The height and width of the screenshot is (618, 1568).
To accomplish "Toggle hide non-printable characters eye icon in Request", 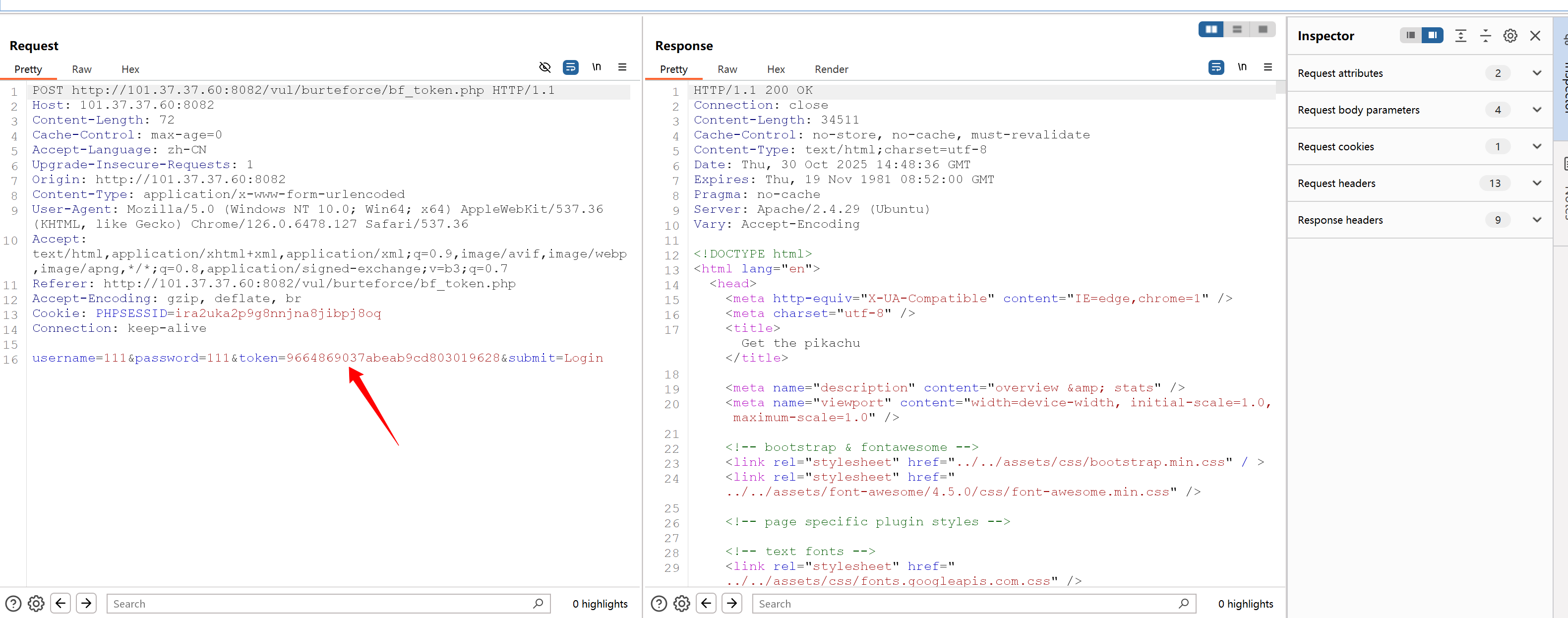I will click(x=545, y=67).
